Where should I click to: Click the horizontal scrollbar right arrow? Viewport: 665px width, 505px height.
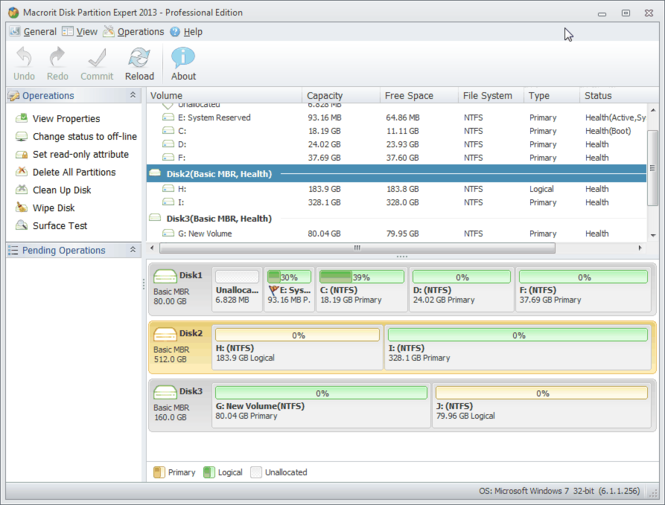640,248
